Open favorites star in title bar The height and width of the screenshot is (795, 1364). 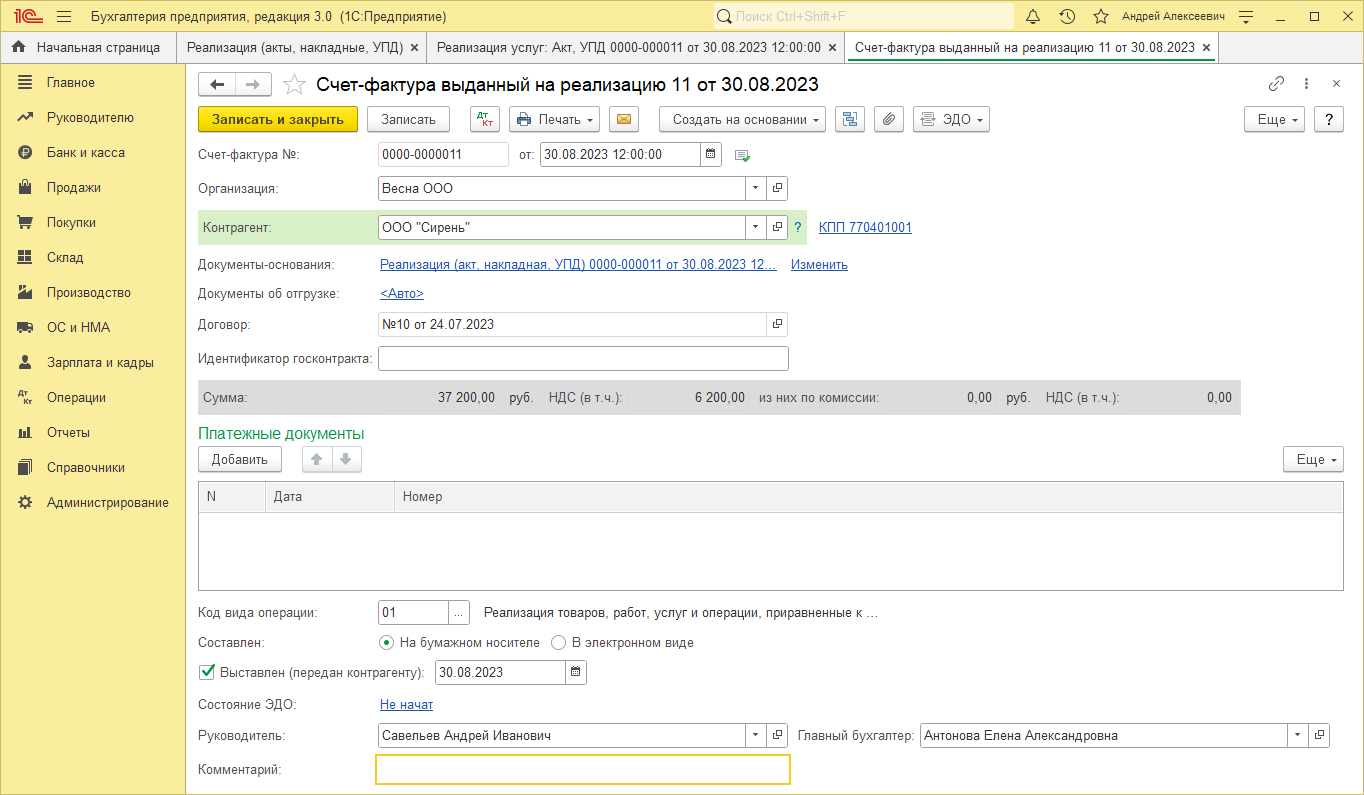[x=1101, y=17]
